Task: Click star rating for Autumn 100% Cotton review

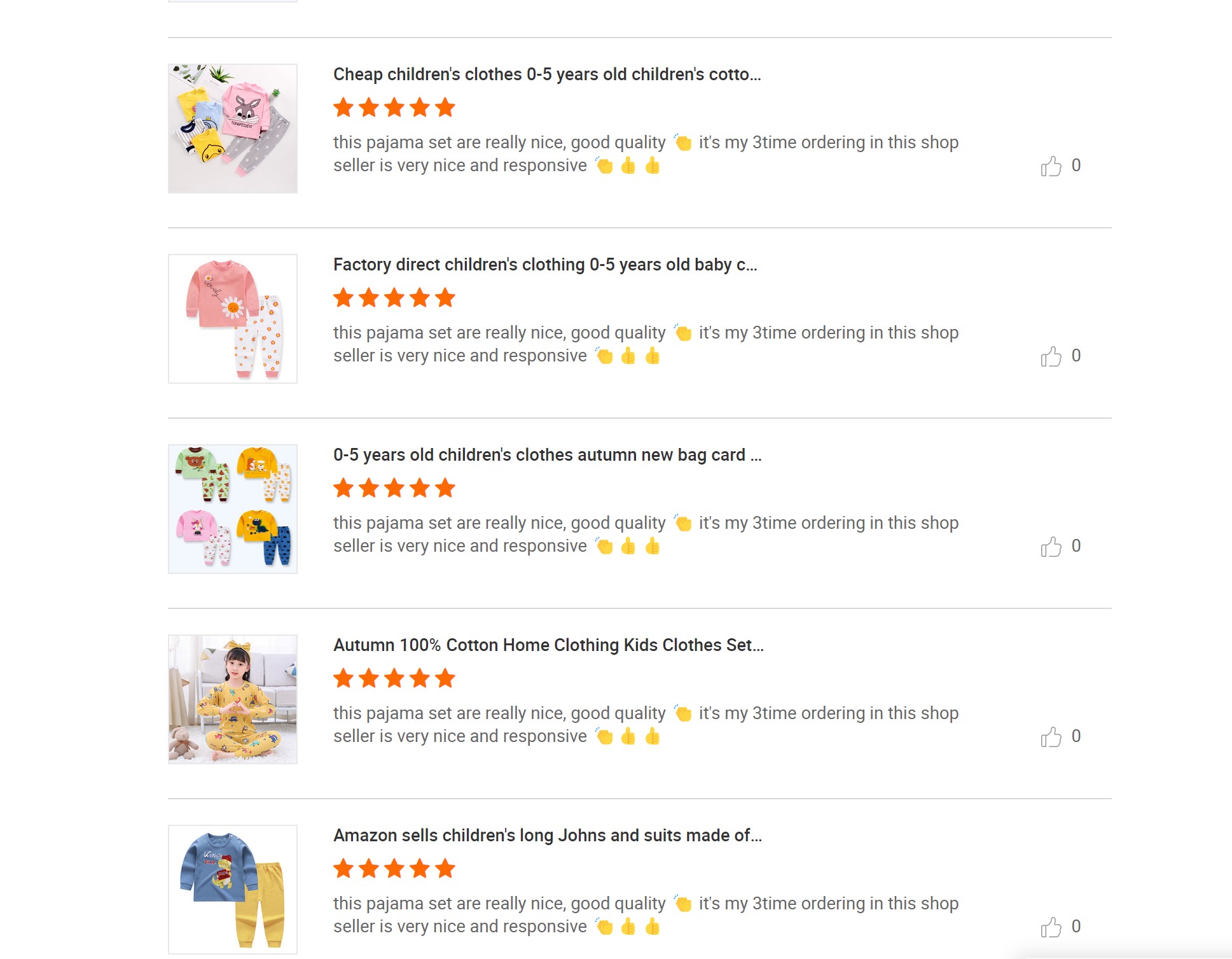Action: click(x=394, y=678)
